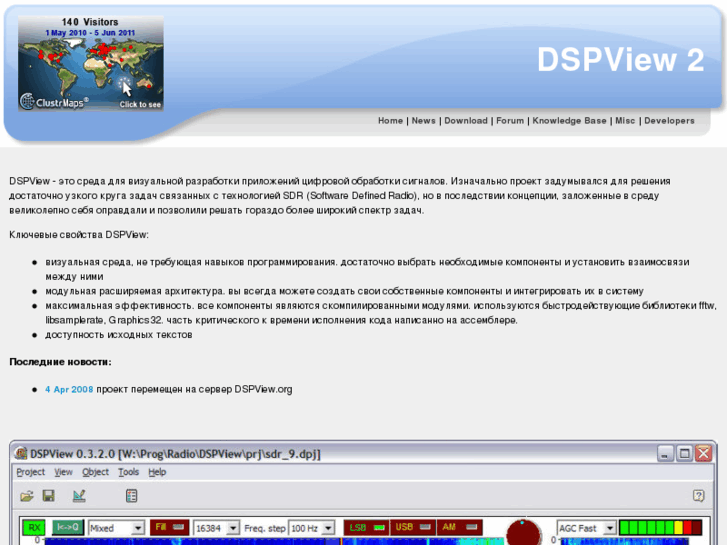Go to the Home page link
Viewport: 727px width, 545px height.
[390, 121]
